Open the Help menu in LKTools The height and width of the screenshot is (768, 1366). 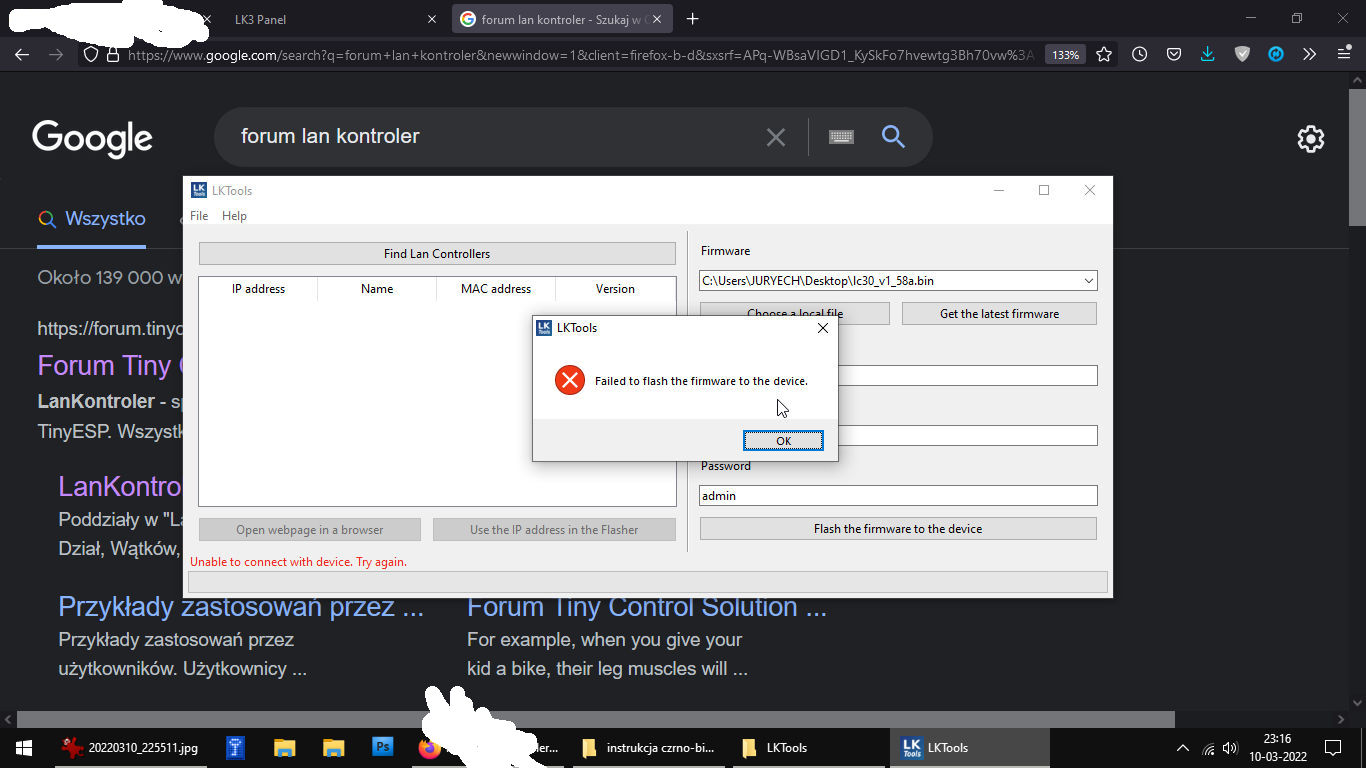(234, 216)
